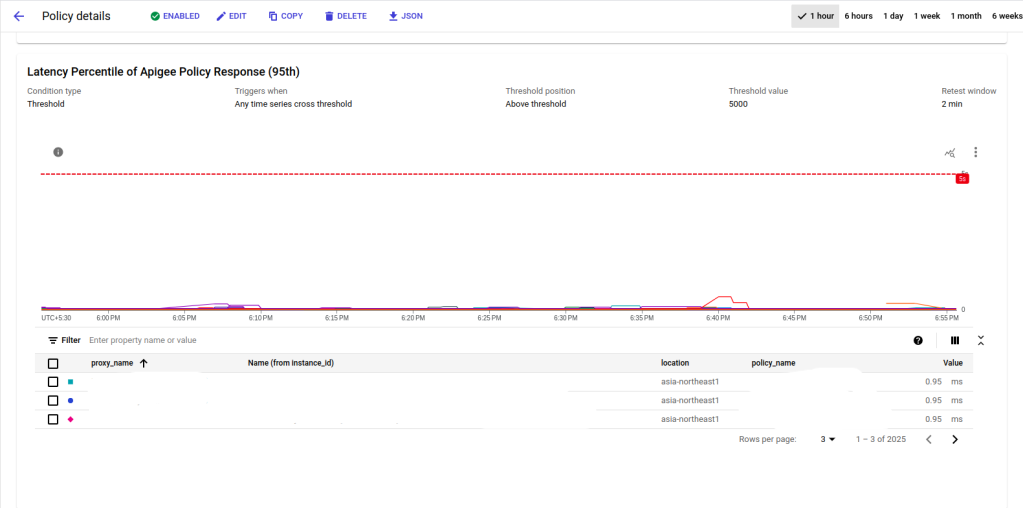
Task: Sort by the policy_name column header
Action: 773,363
